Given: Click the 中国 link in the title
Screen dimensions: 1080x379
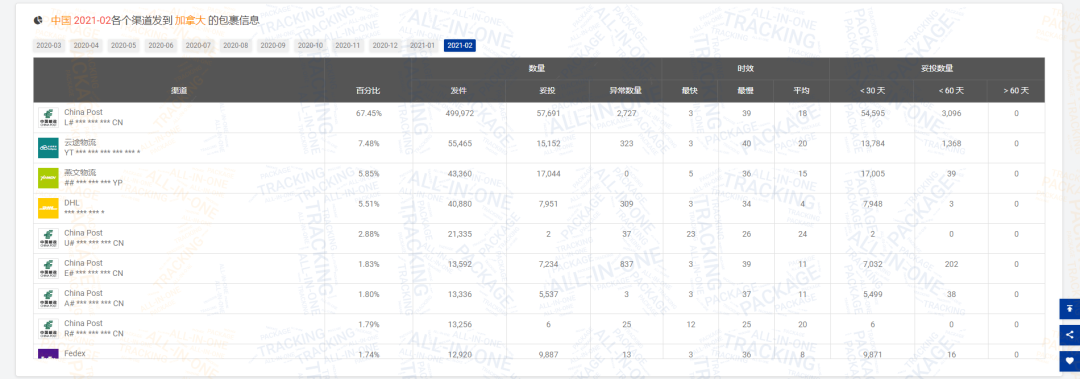Looking at the screenshot, I should [61, 20].
